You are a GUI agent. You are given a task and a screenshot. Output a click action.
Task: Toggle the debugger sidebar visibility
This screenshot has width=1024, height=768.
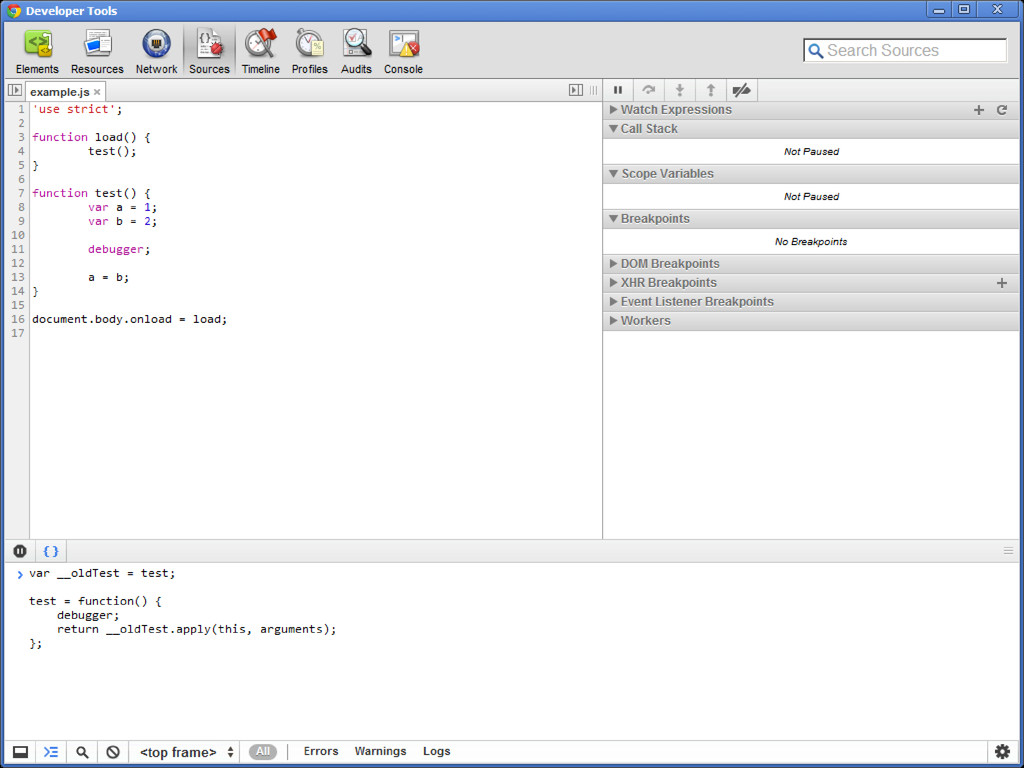(575, 90)
